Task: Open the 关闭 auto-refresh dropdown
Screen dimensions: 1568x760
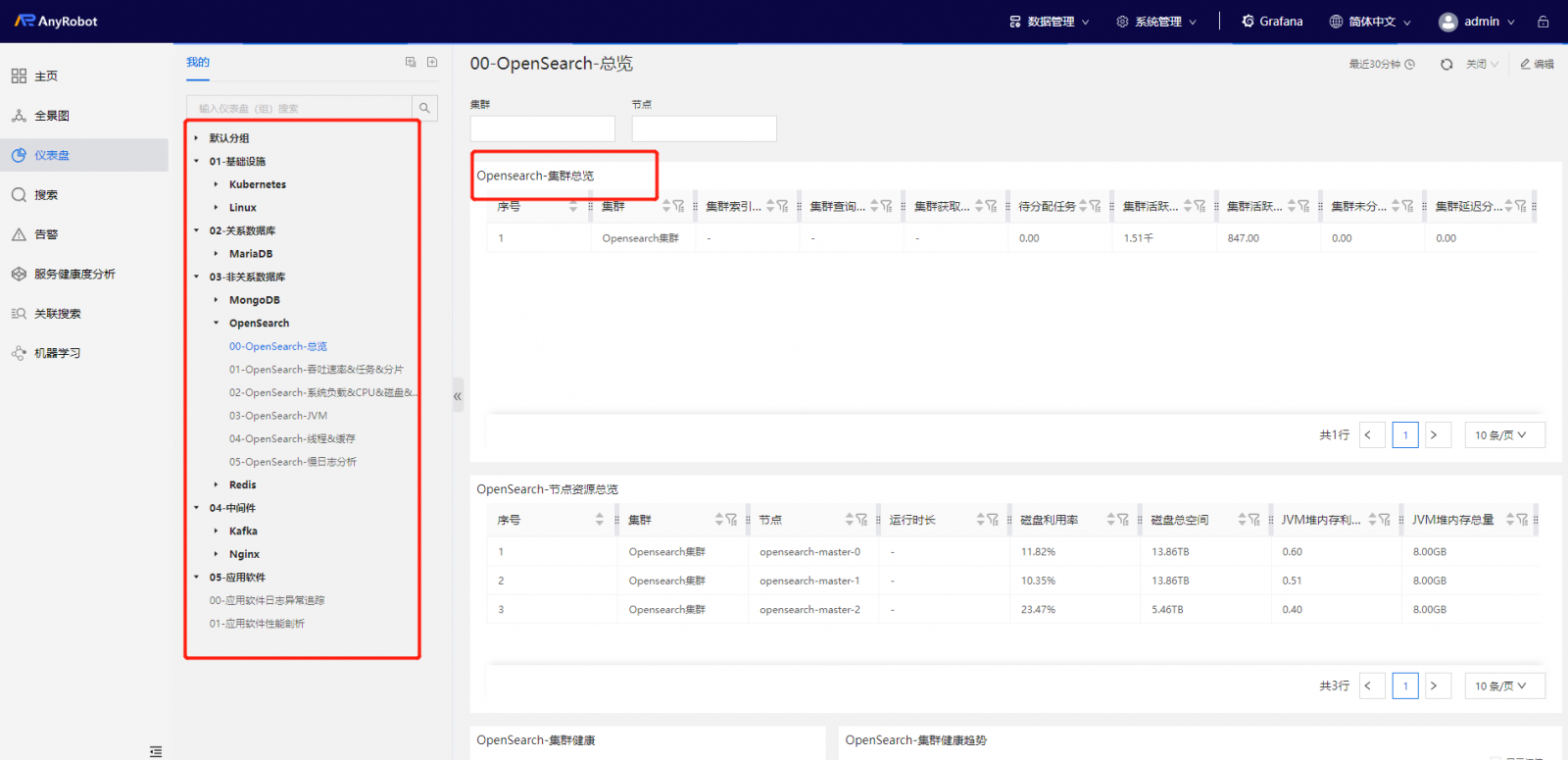Action: click(x=1482, y=64)
